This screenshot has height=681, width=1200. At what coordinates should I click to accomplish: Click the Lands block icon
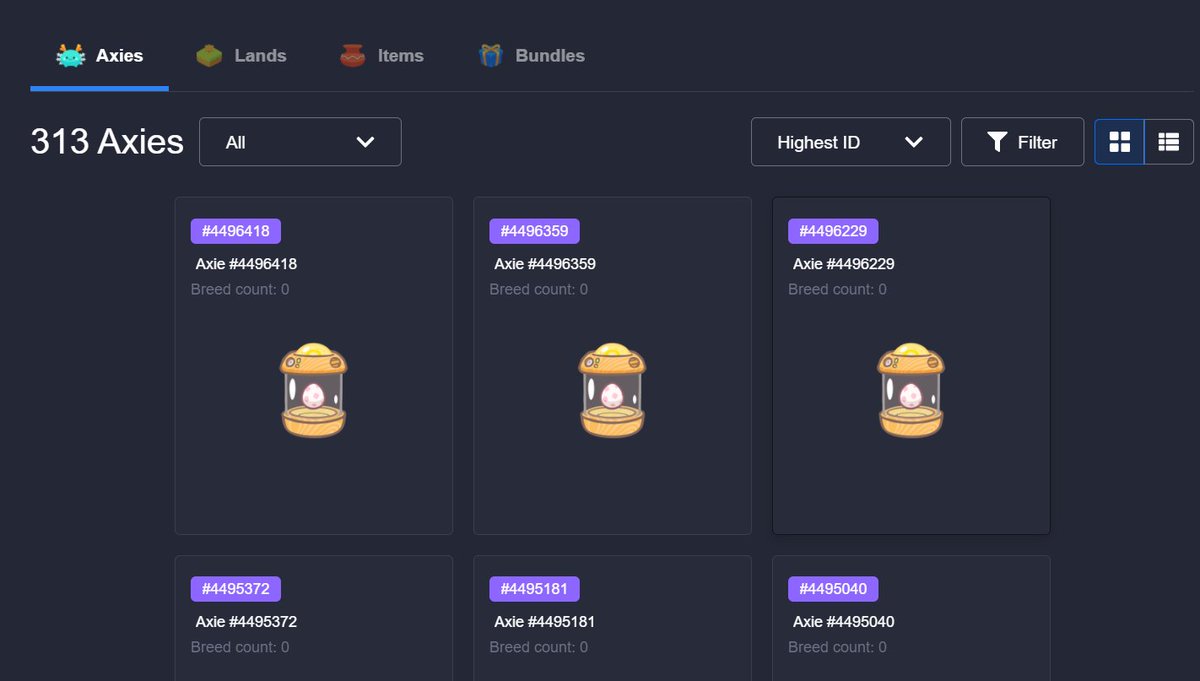pos(209,56)
